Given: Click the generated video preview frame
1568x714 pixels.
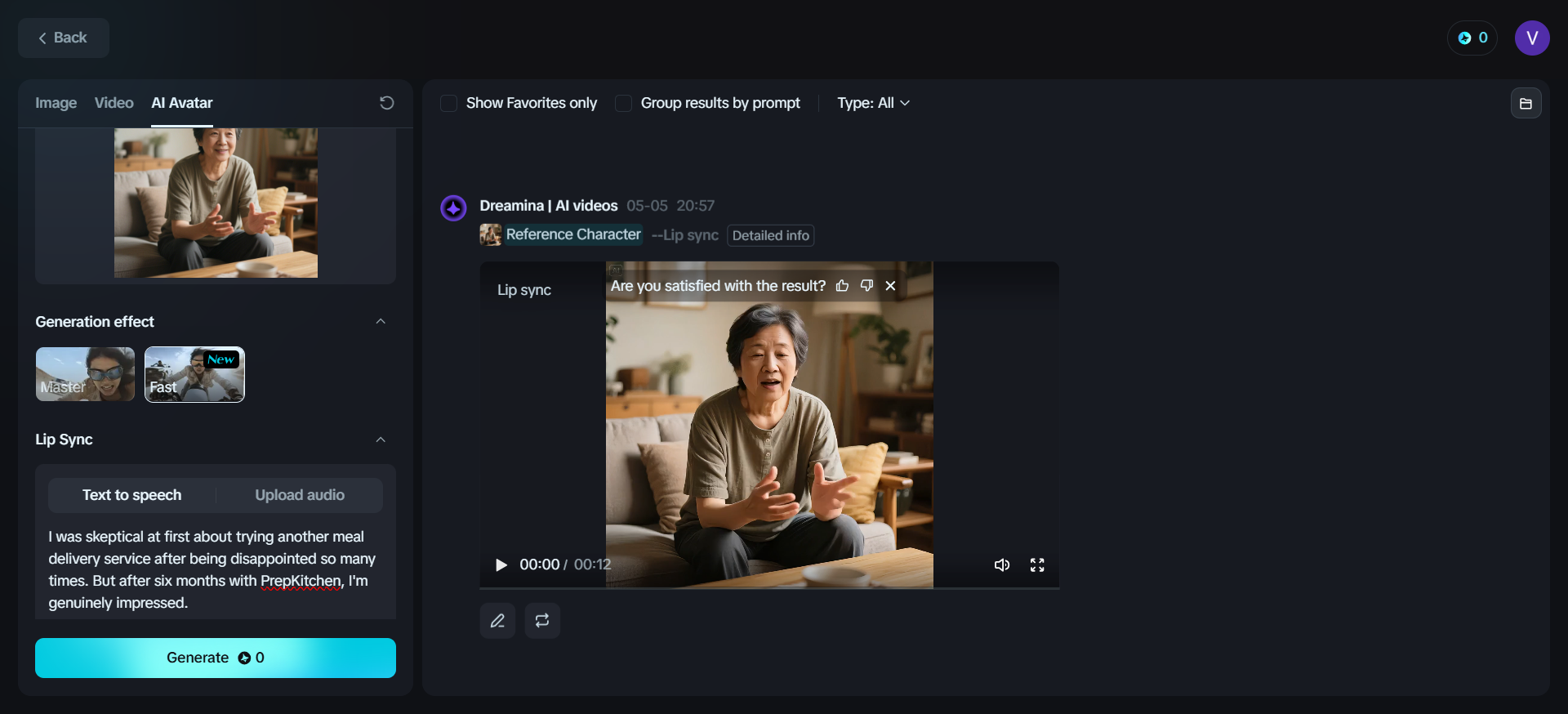Looking at the screenshot, I should (x=769, y=425).
